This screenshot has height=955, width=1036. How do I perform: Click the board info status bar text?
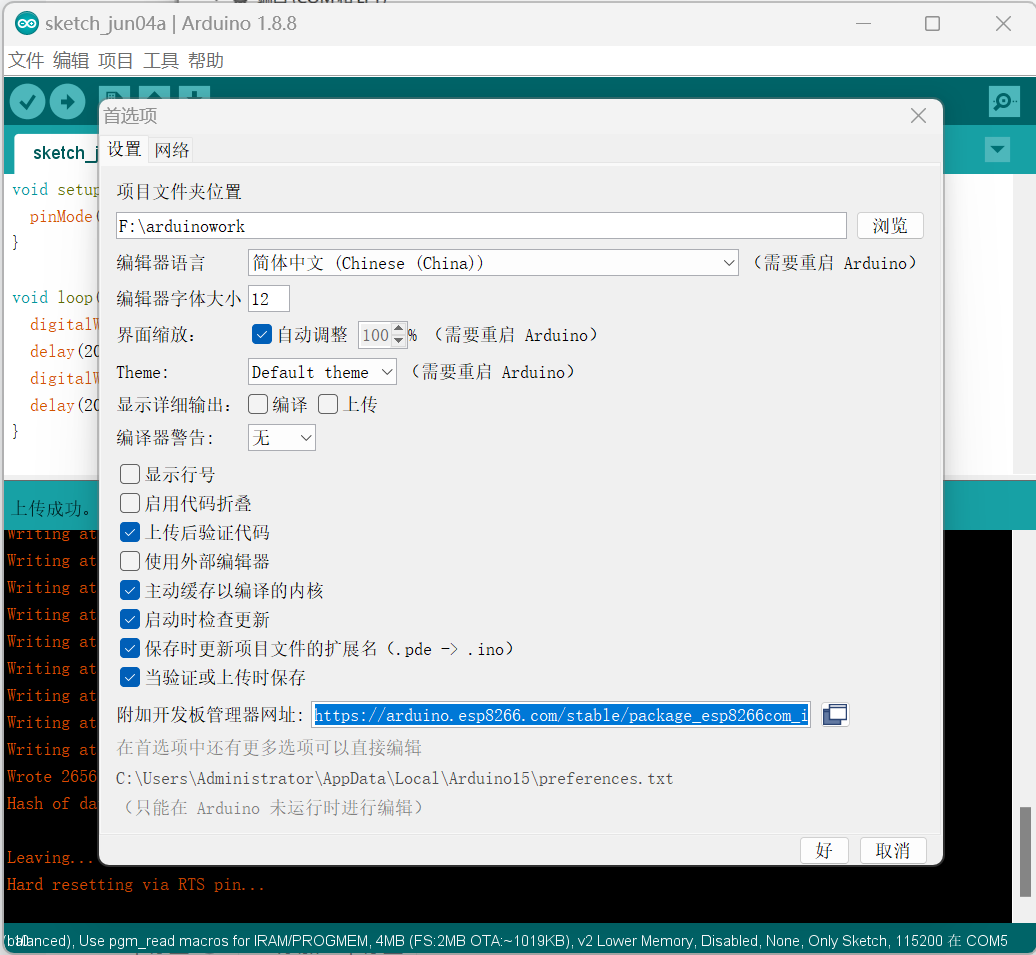point(506,940)
